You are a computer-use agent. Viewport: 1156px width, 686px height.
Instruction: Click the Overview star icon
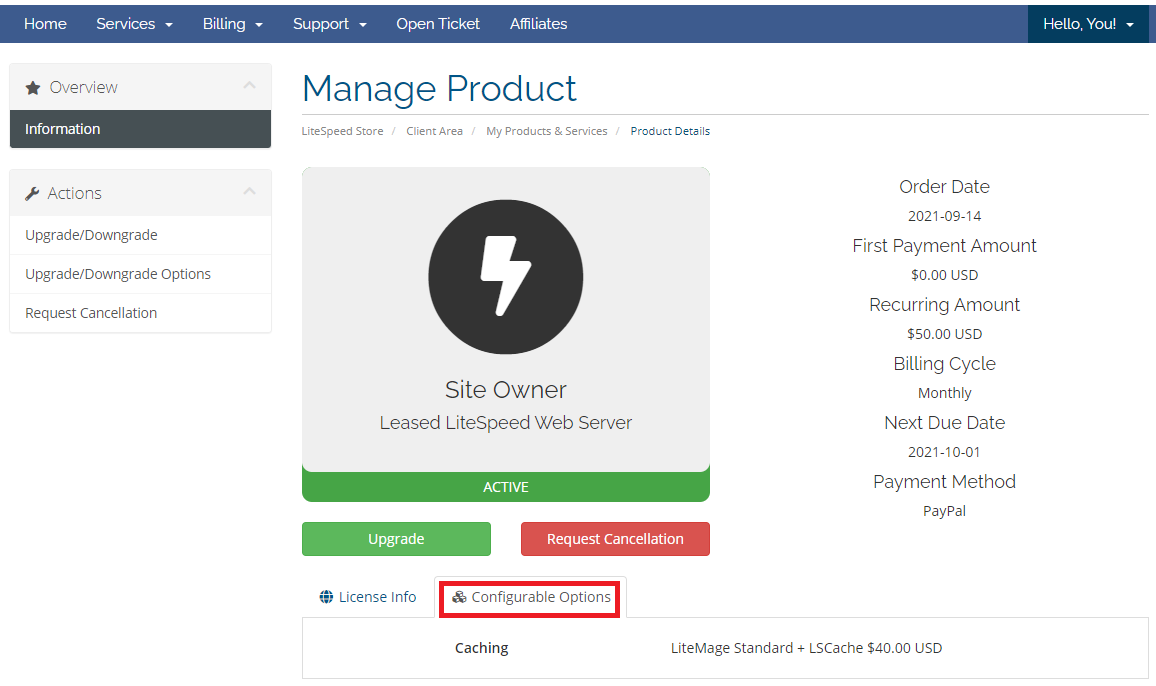click(x=32, y=88)
